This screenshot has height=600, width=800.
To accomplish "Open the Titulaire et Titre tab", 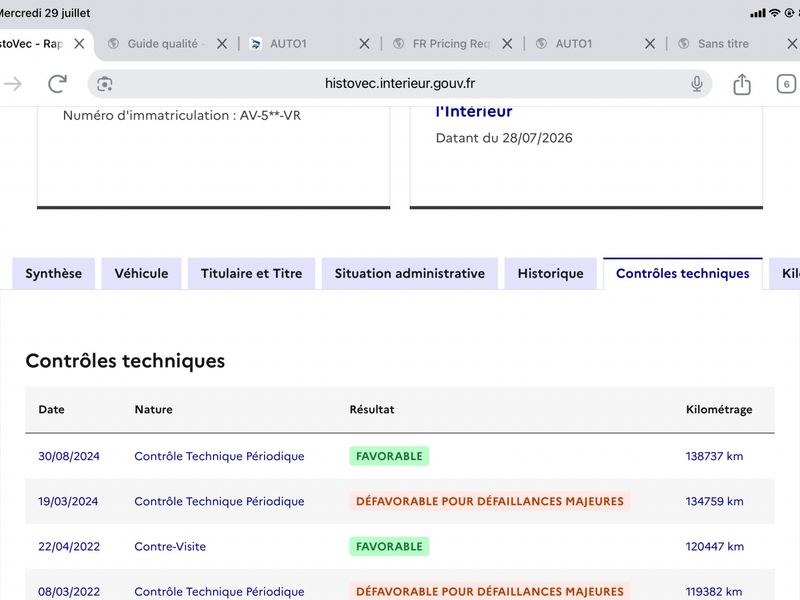I will pyautogui.click(x=252, y=273).
